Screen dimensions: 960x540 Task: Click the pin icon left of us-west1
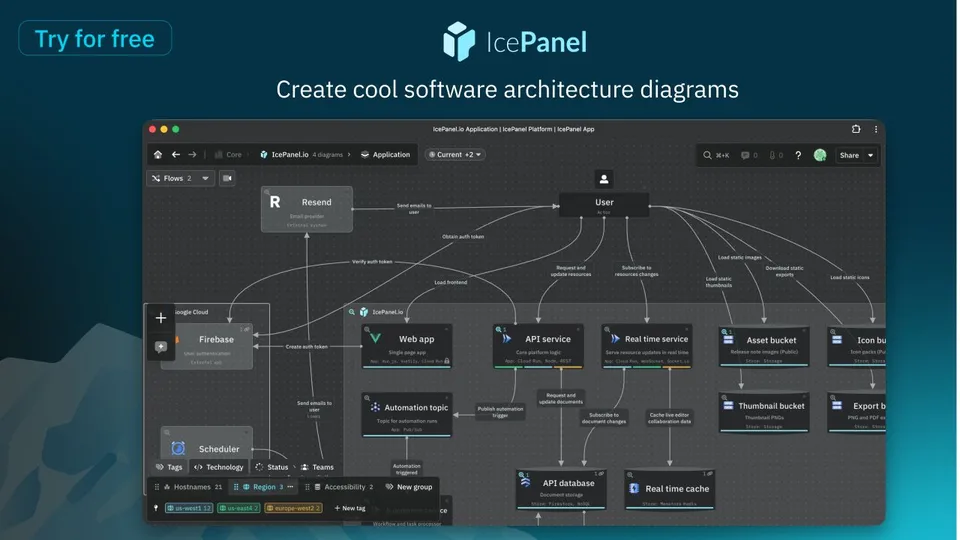[156, 508]
